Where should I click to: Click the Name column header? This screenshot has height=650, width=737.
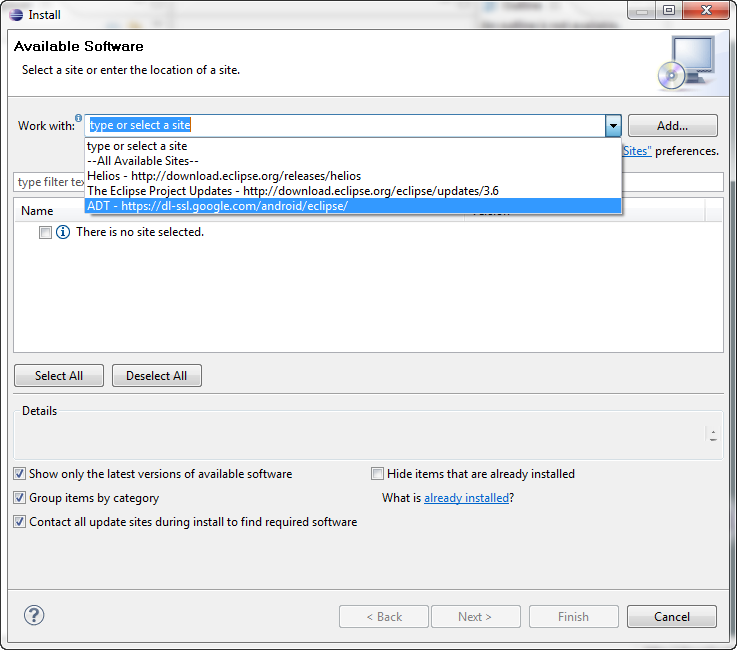click(x=37, y=211)
